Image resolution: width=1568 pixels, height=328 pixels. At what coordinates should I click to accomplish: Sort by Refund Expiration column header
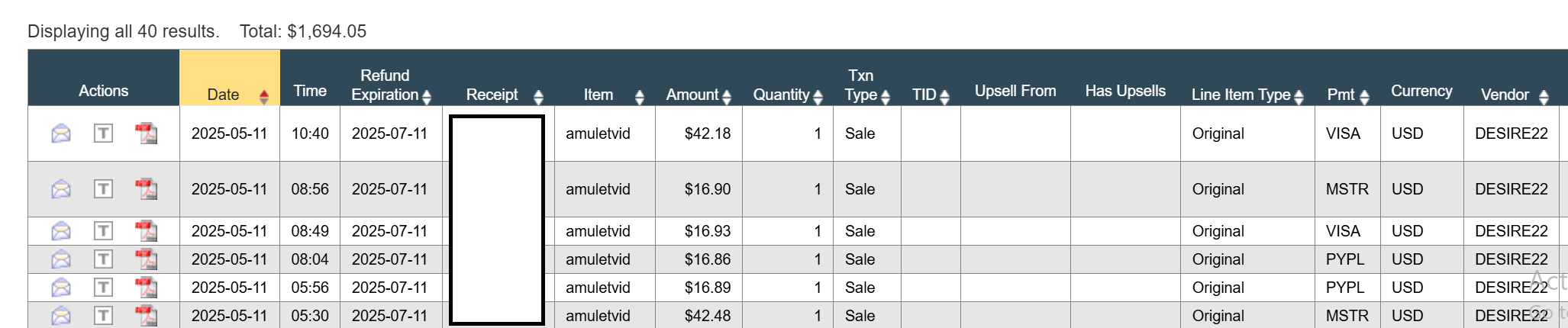427,96
